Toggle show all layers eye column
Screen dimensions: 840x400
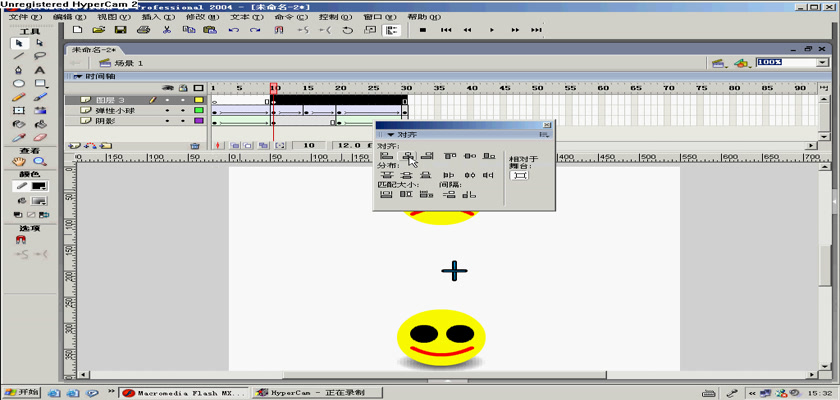[169, 88]
